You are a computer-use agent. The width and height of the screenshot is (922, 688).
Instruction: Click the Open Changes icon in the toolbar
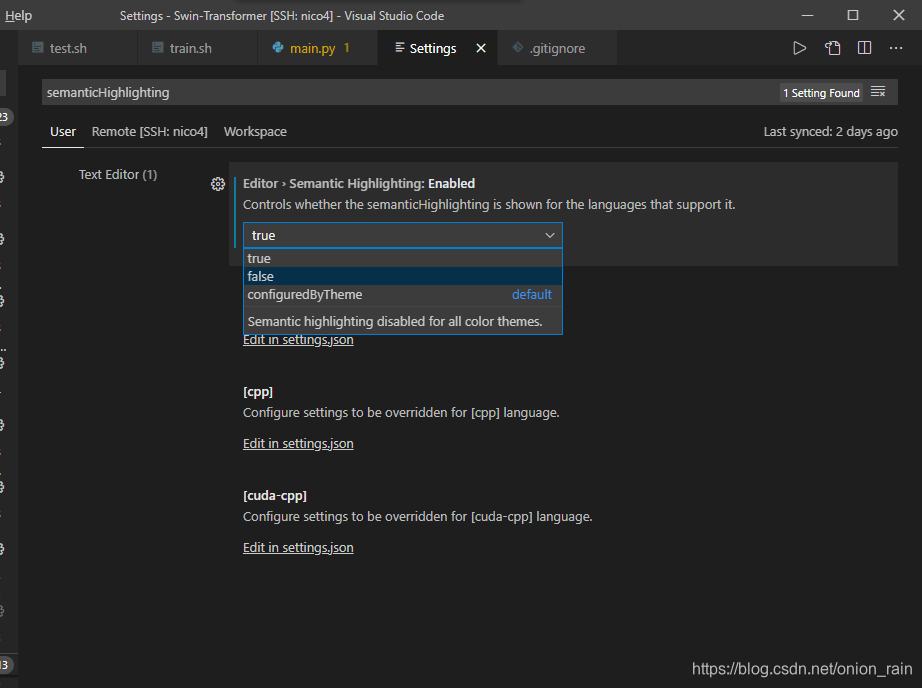[x=832, y=47]
